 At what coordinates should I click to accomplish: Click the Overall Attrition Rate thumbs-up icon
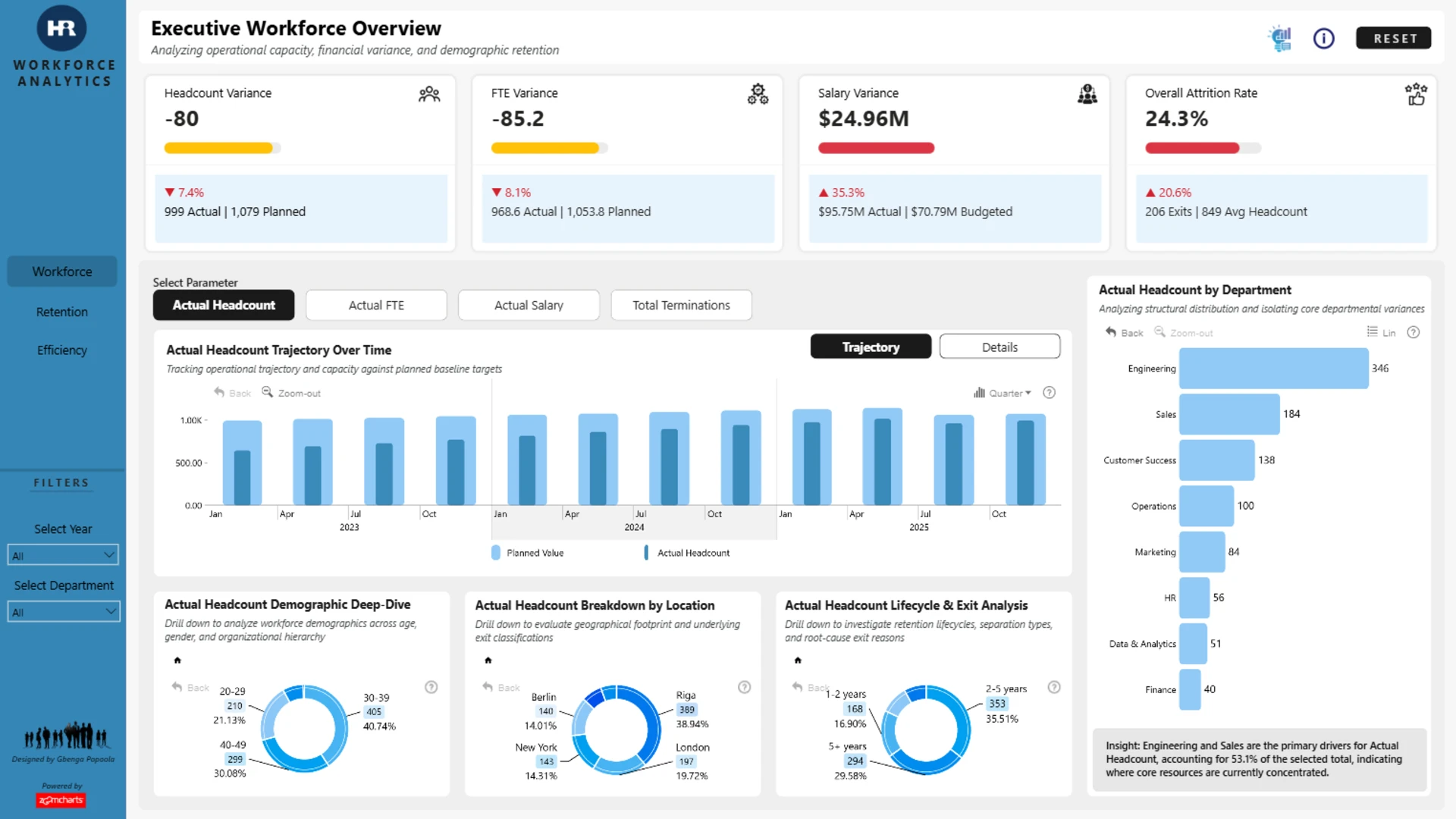tap(1415, 94)
